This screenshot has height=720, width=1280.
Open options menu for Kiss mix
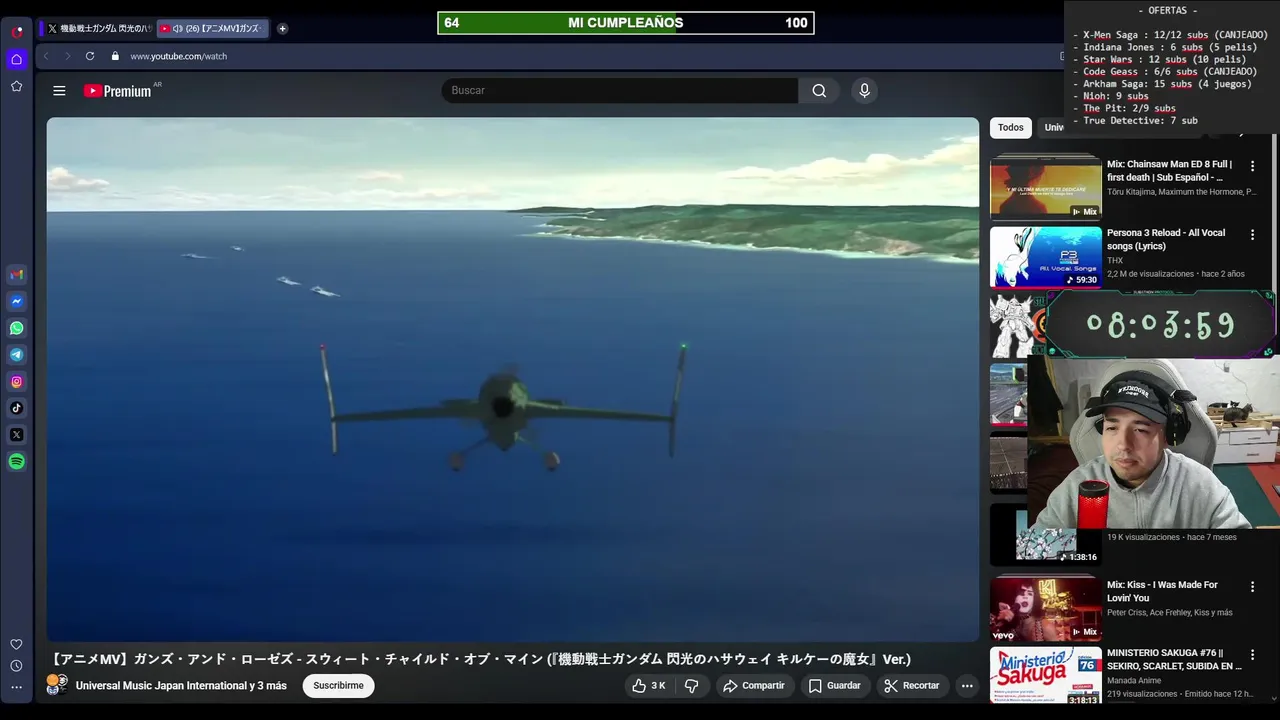(1252, 587)
